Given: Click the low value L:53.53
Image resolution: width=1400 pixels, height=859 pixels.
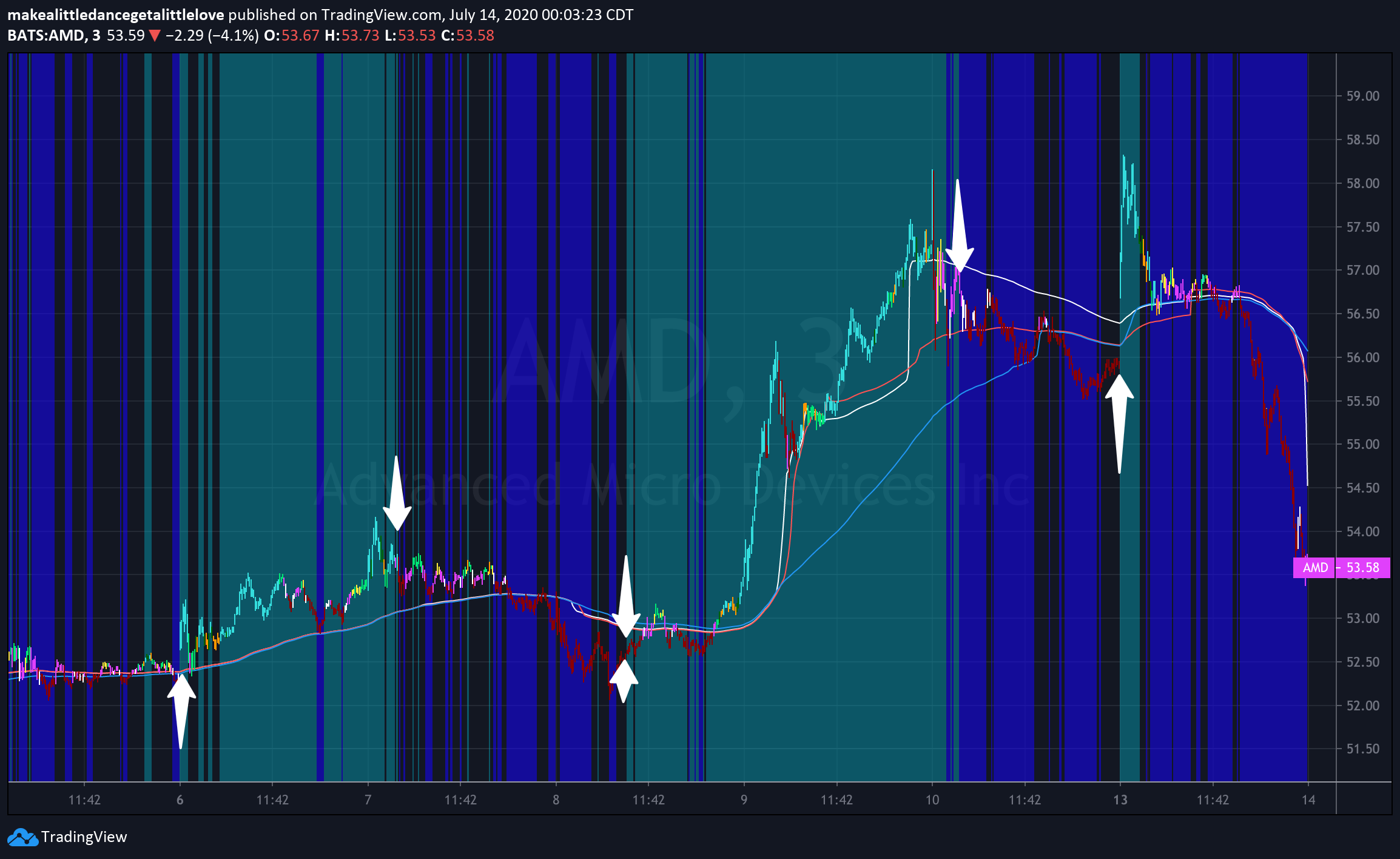Looking at the screenshot, I should click(410, 35).
